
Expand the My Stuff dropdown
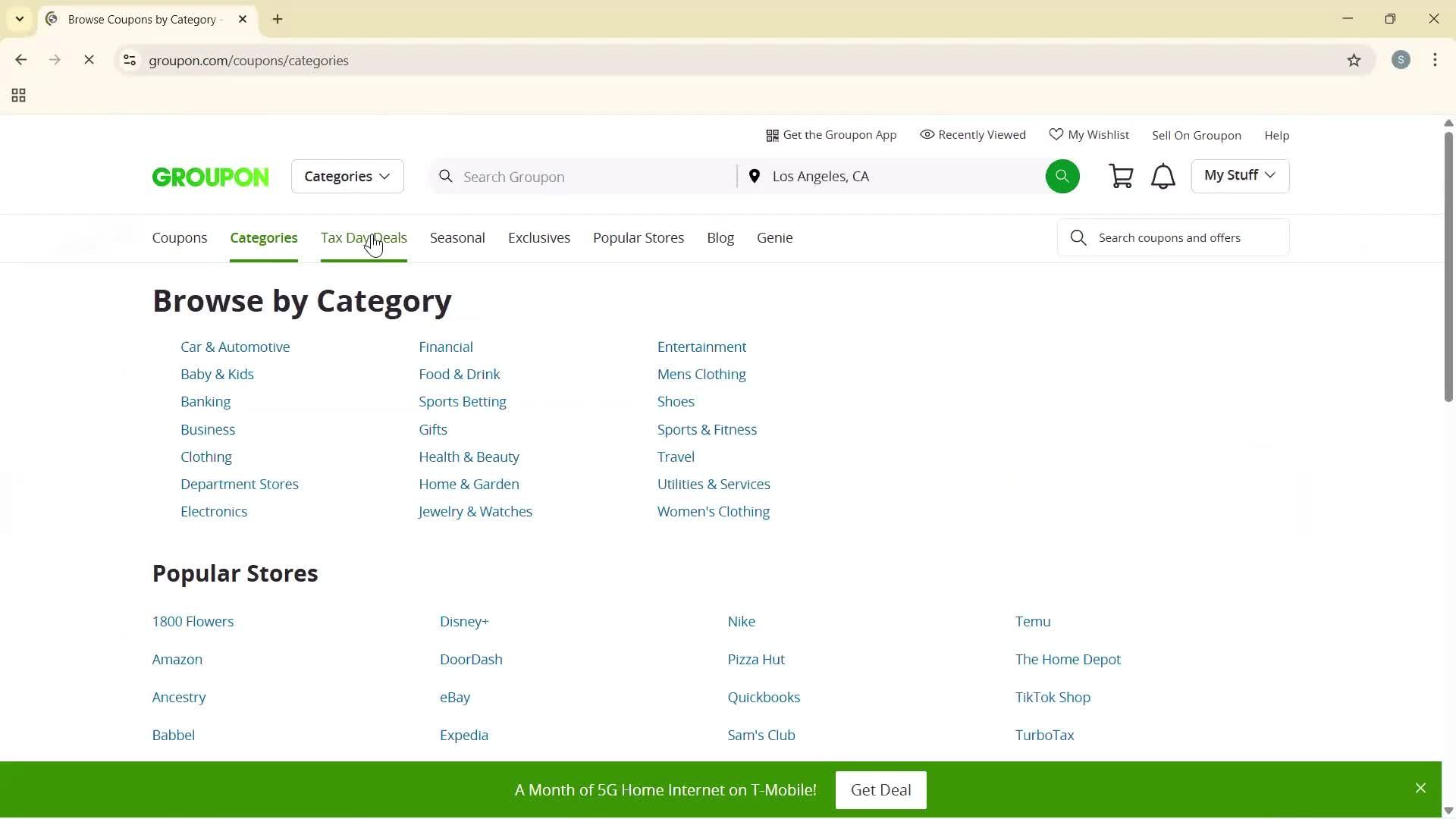[1239, 175]
